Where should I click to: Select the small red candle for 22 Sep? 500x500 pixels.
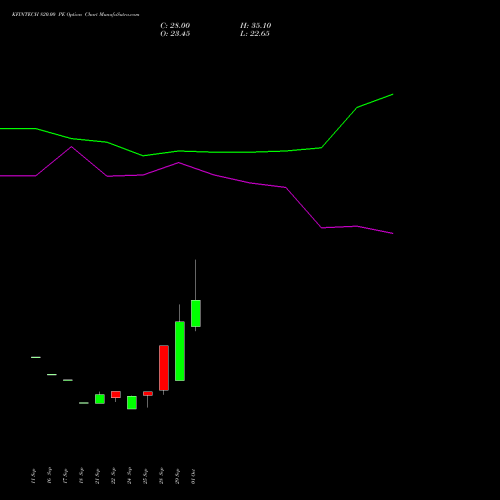[116, 394]
